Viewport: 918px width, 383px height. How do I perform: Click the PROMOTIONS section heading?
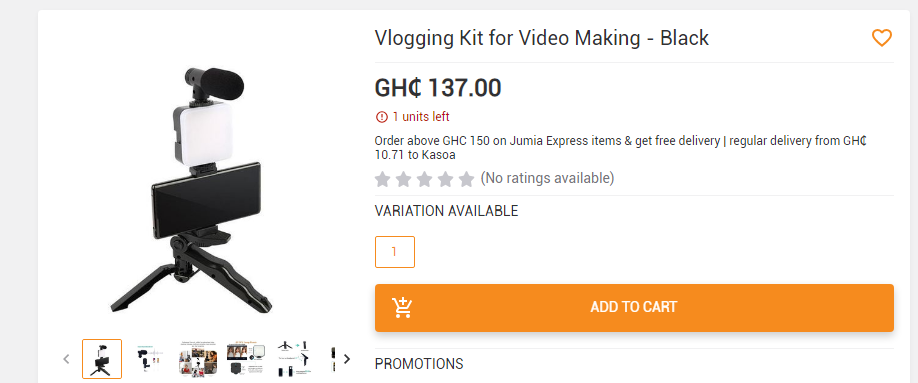419,364
